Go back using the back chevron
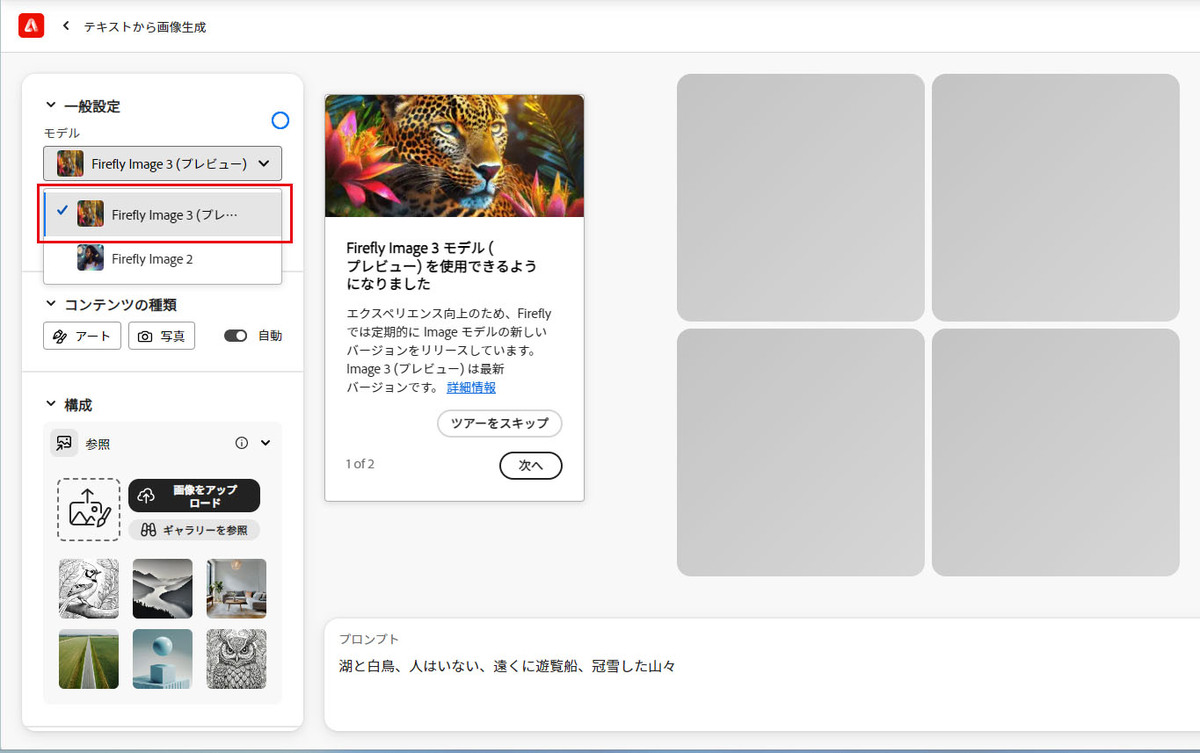The image size is (1200, 753). pos(66,26)
